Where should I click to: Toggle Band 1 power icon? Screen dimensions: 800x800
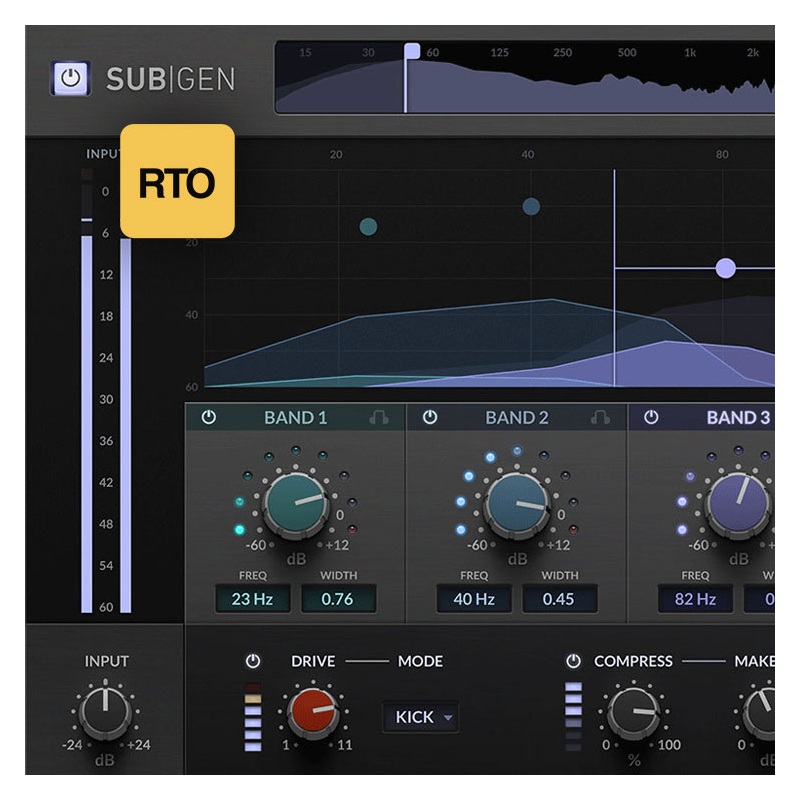click(208, 418)
